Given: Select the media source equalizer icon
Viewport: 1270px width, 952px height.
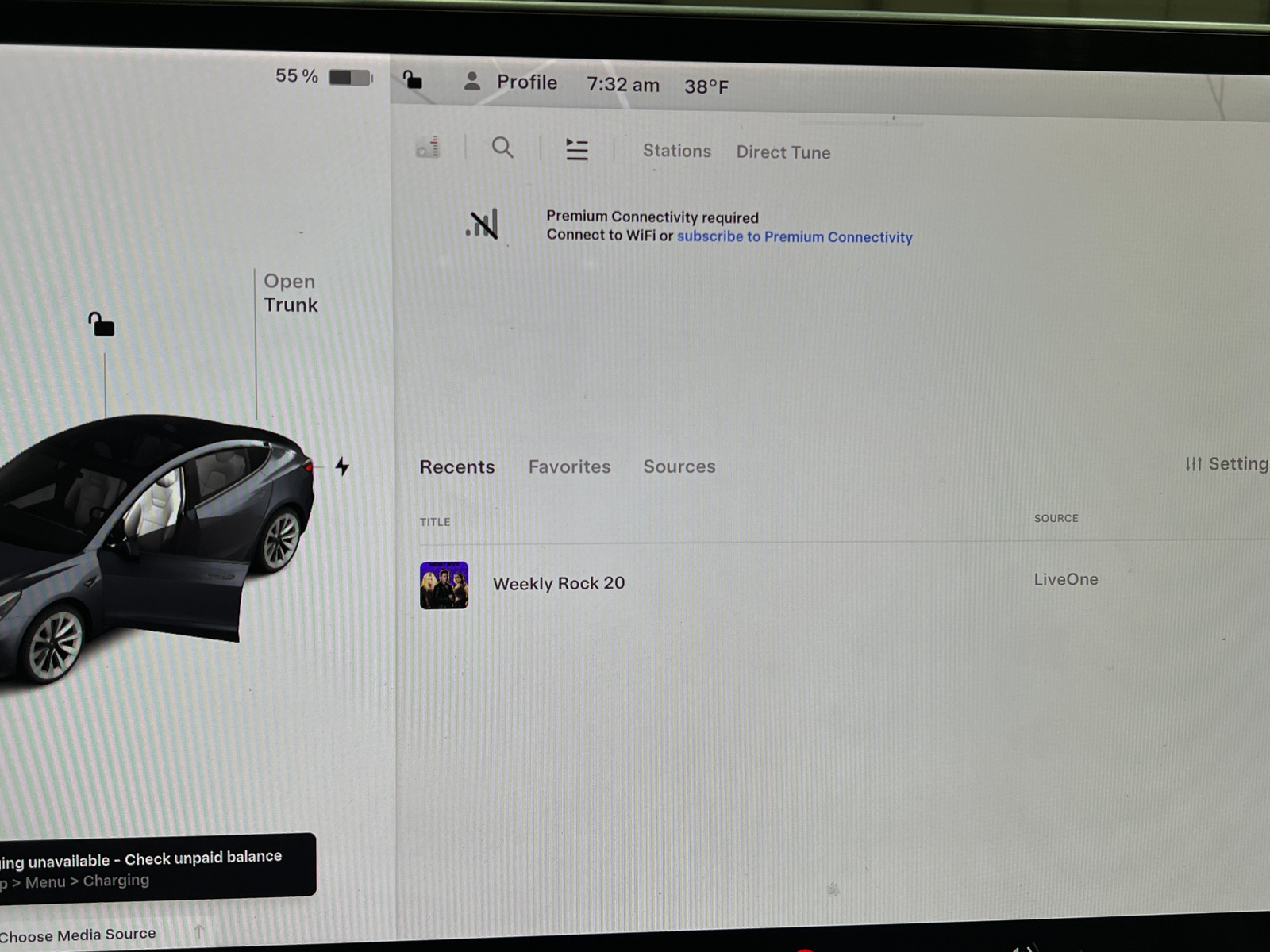Looking at the screenshot, I should (x=427, y=148).
